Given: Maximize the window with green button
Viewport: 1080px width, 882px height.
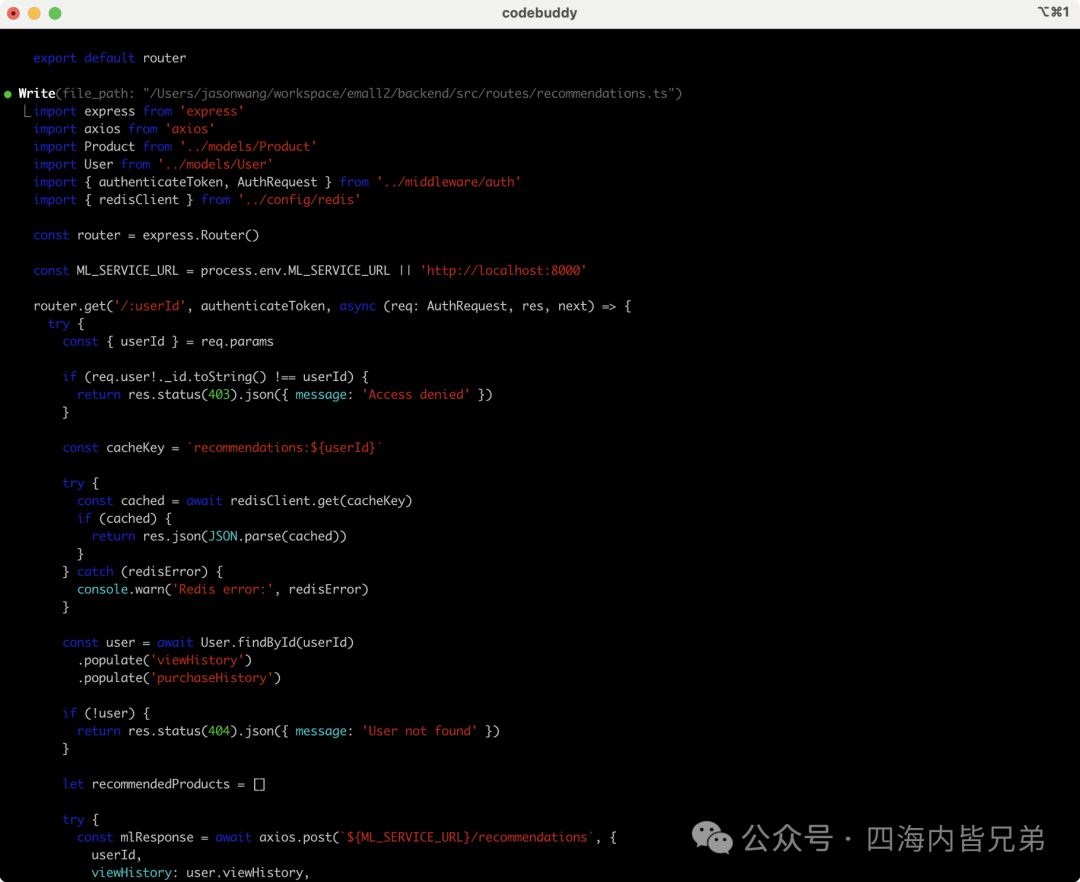Looking at the screenshot, I should pos(55,13).
